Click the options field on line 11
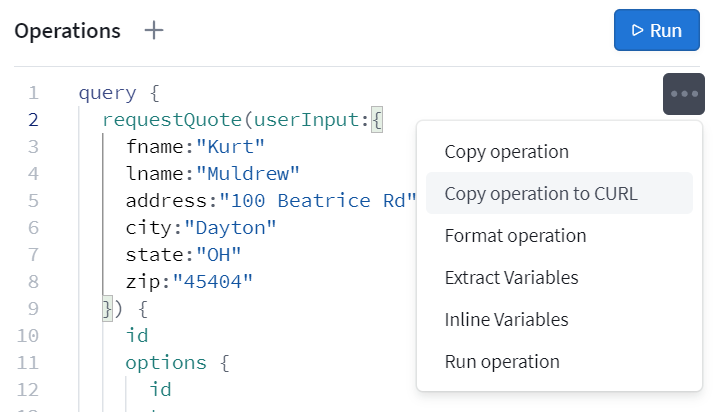 pos(165,362)
